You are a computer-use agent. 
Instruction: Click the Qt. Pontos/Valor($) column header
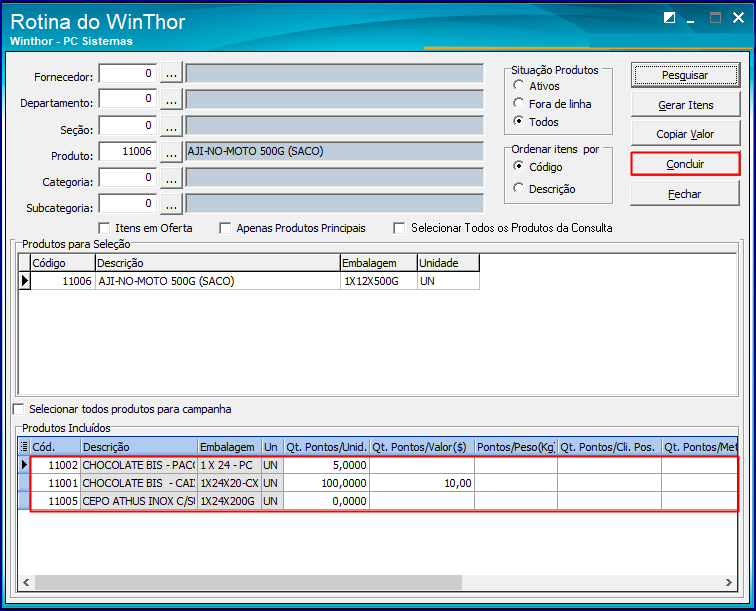pyautogui.click(x=422, y=447)
